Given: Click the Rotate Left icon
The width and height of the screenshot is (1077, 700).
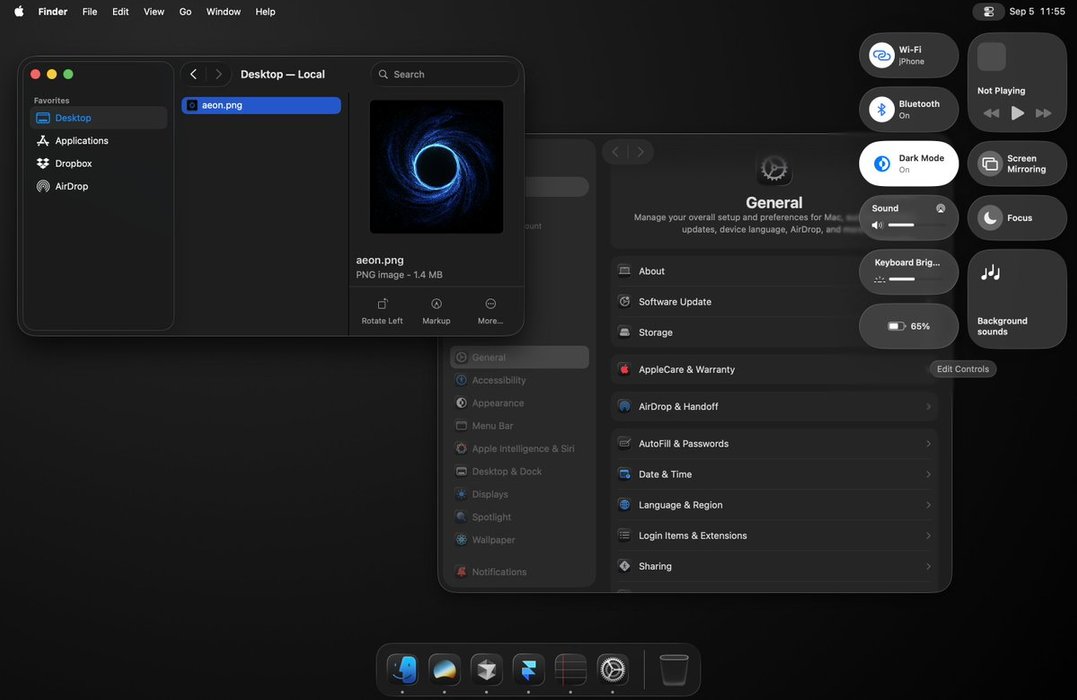Looking at the screenshot, I should [x=382, y=304].
